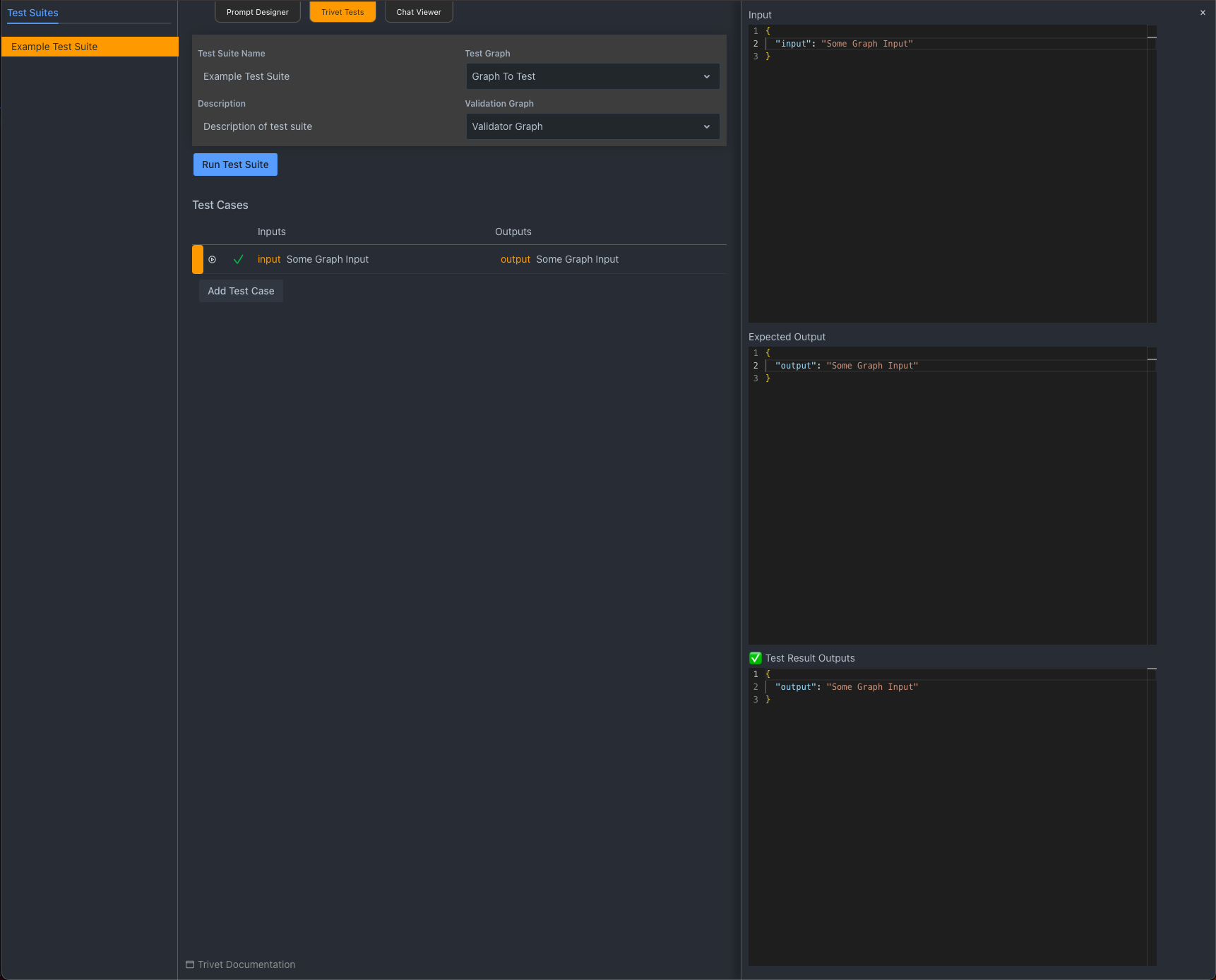Click the Inputs column header
Image resolution: width=1216 pixels, height=980 pixels.
pos(272,232)
